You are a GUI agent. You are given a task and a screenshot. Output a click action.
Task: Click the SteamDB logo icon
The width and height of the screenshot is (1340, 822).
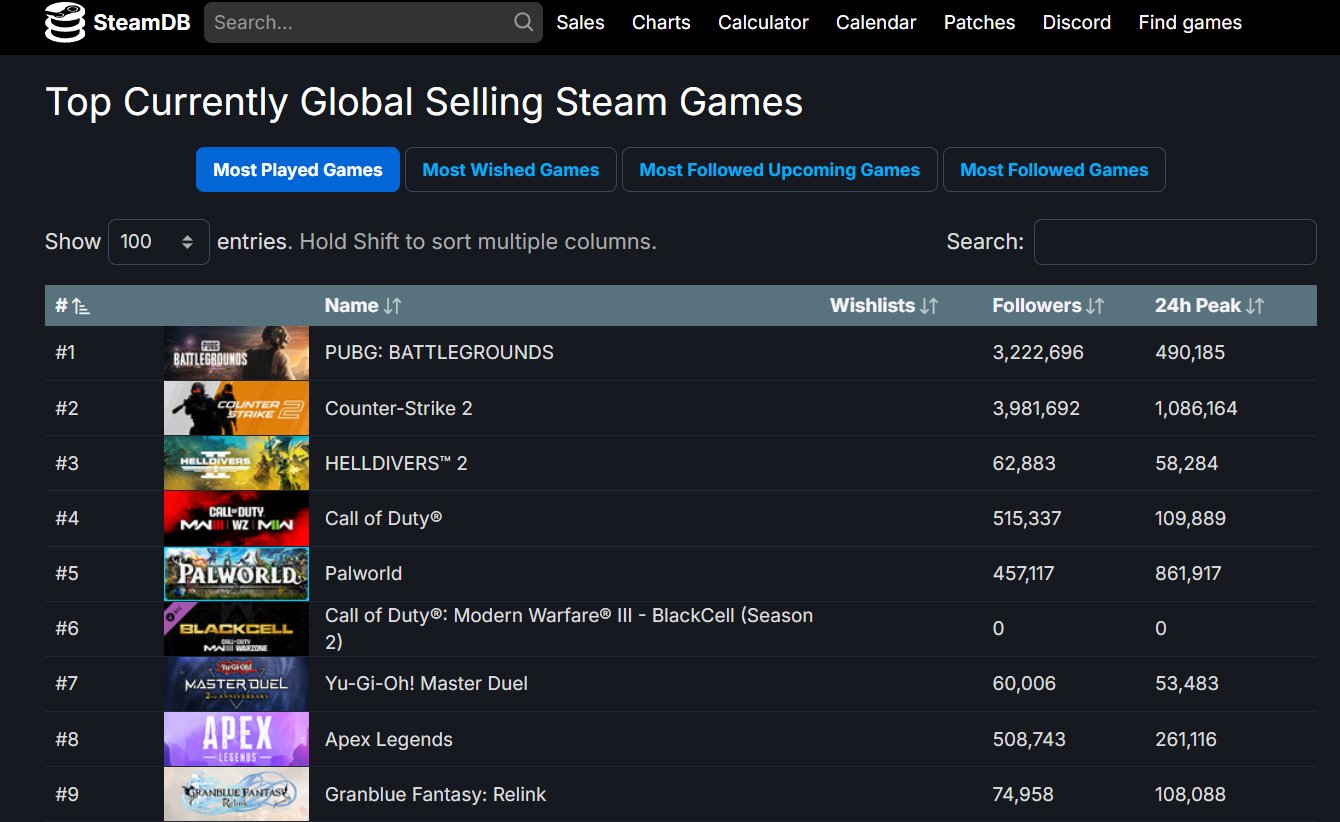65,23
